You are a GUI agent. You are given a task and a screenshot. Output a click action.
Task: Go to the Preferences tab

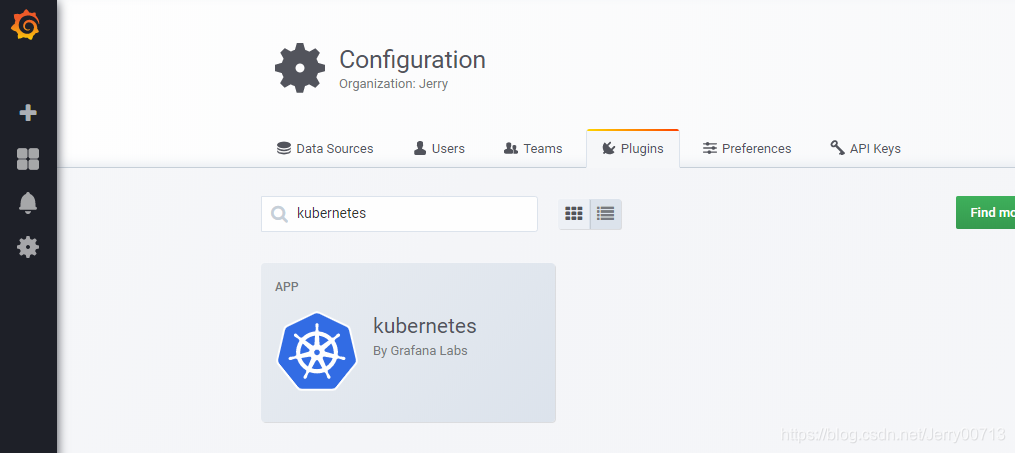[747, 149]
